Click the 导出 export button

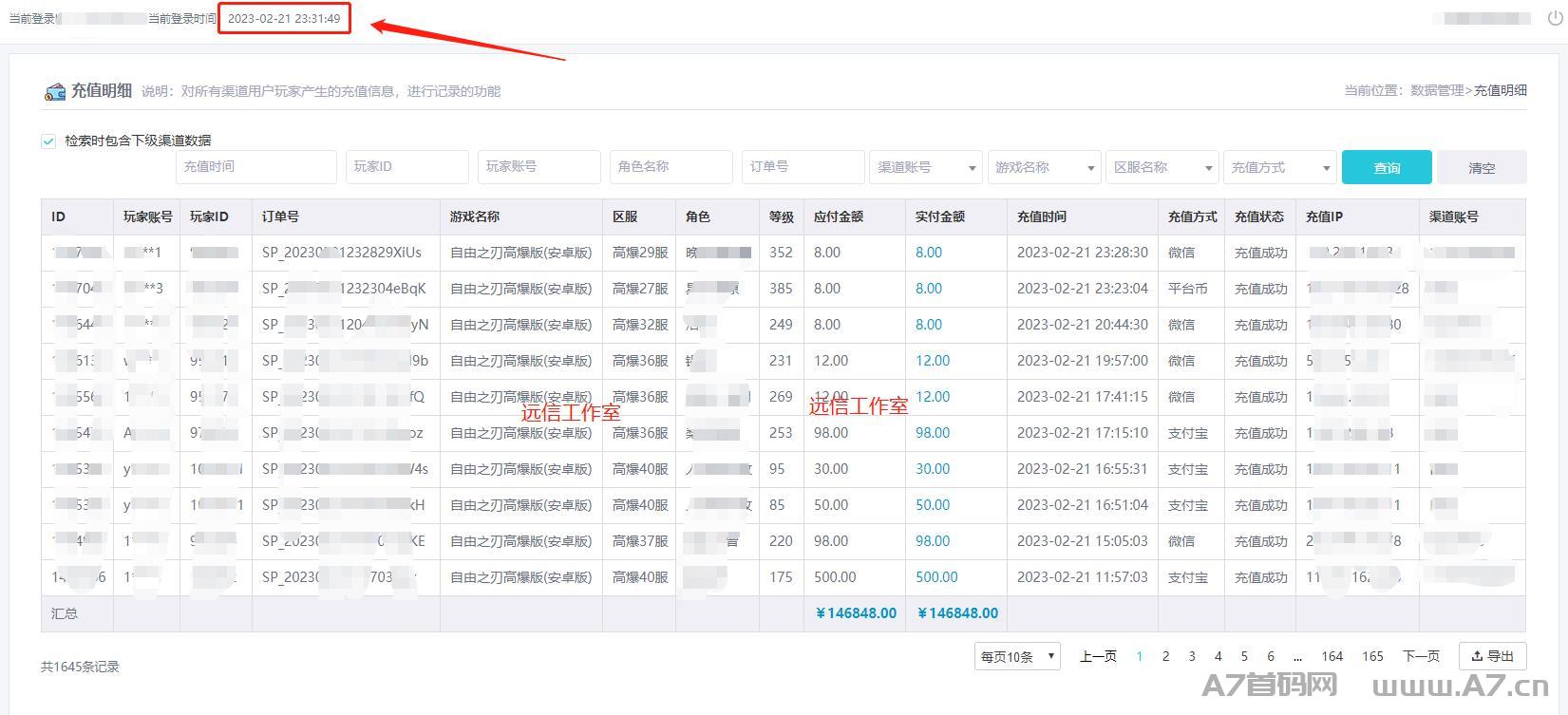1493,656
